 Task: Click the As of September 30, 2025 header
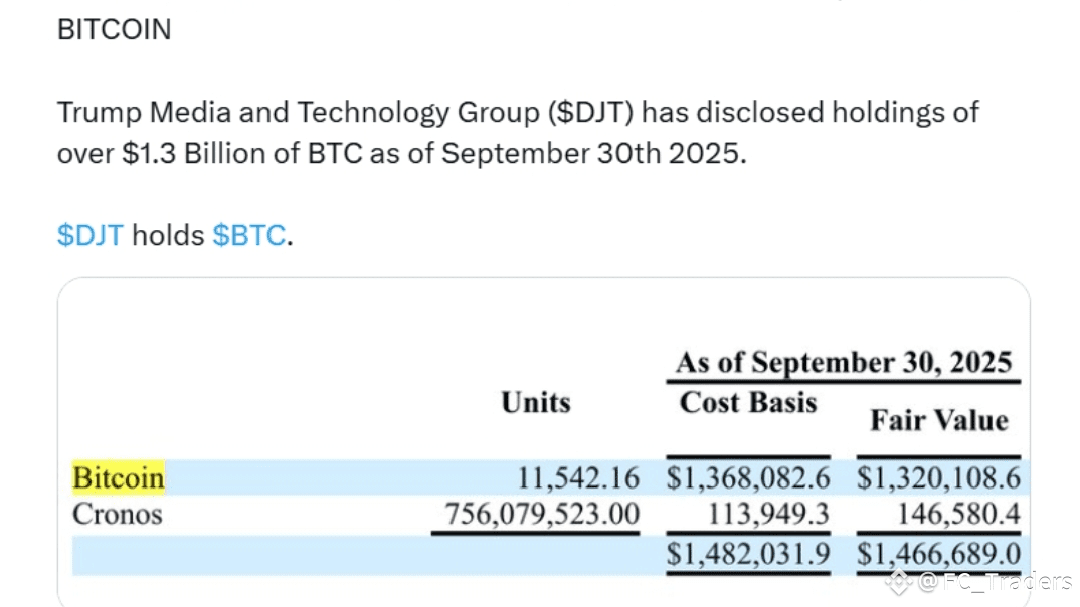(x=844, y=362)
